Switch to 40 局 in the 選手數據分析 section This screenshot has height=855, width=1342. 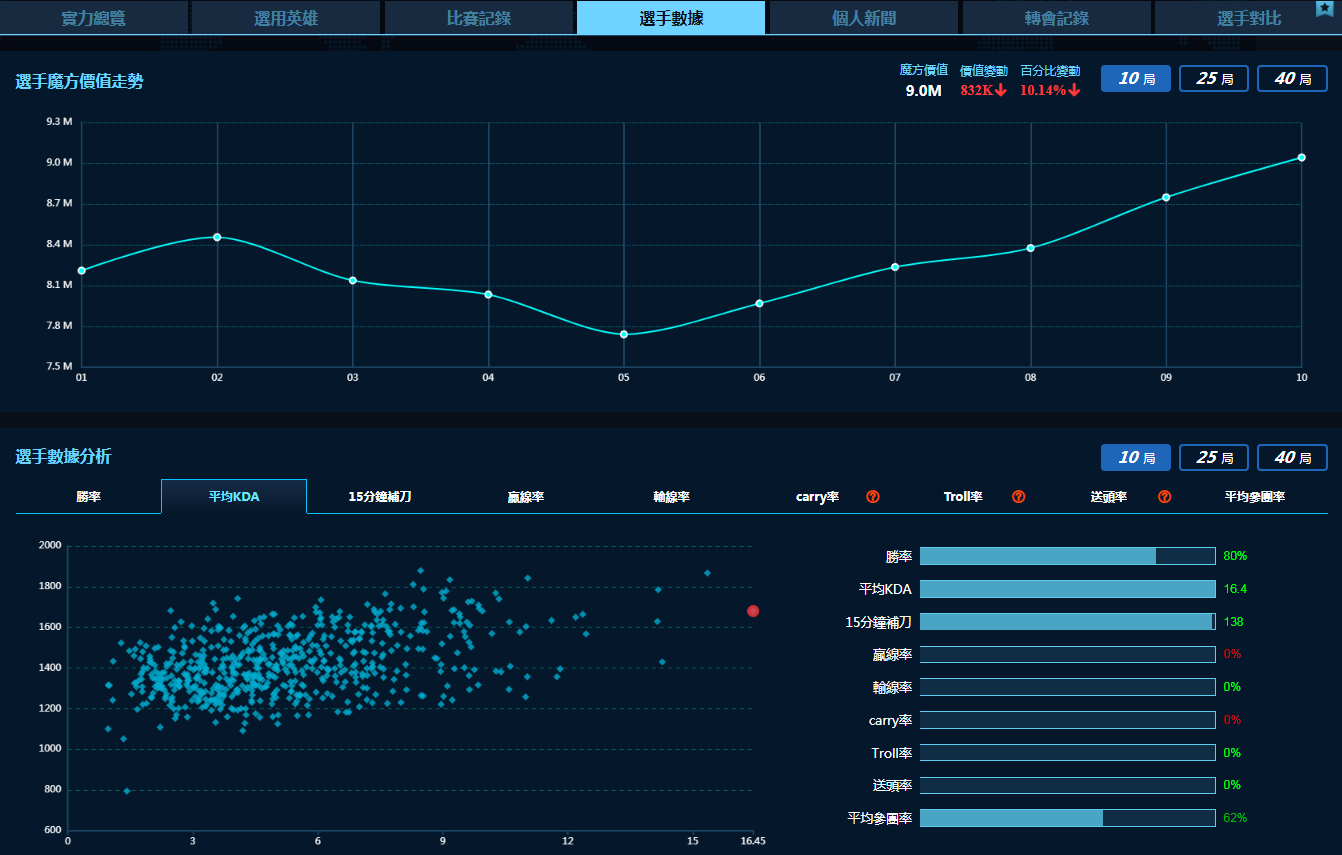click(x=1291, y=458)
